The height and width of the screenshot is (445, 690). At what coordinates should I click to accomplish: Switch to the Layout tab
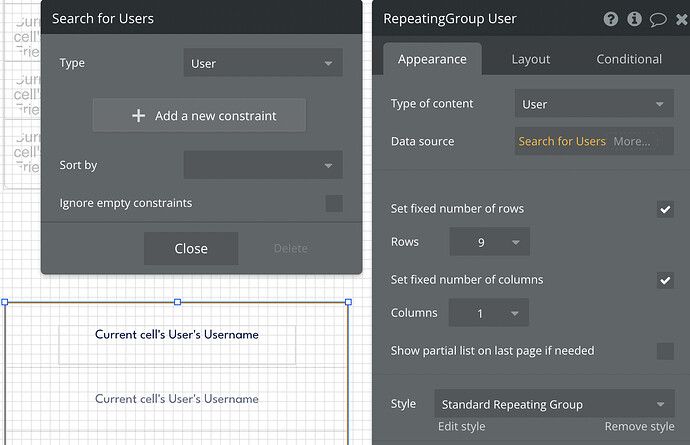pos(531,59)
